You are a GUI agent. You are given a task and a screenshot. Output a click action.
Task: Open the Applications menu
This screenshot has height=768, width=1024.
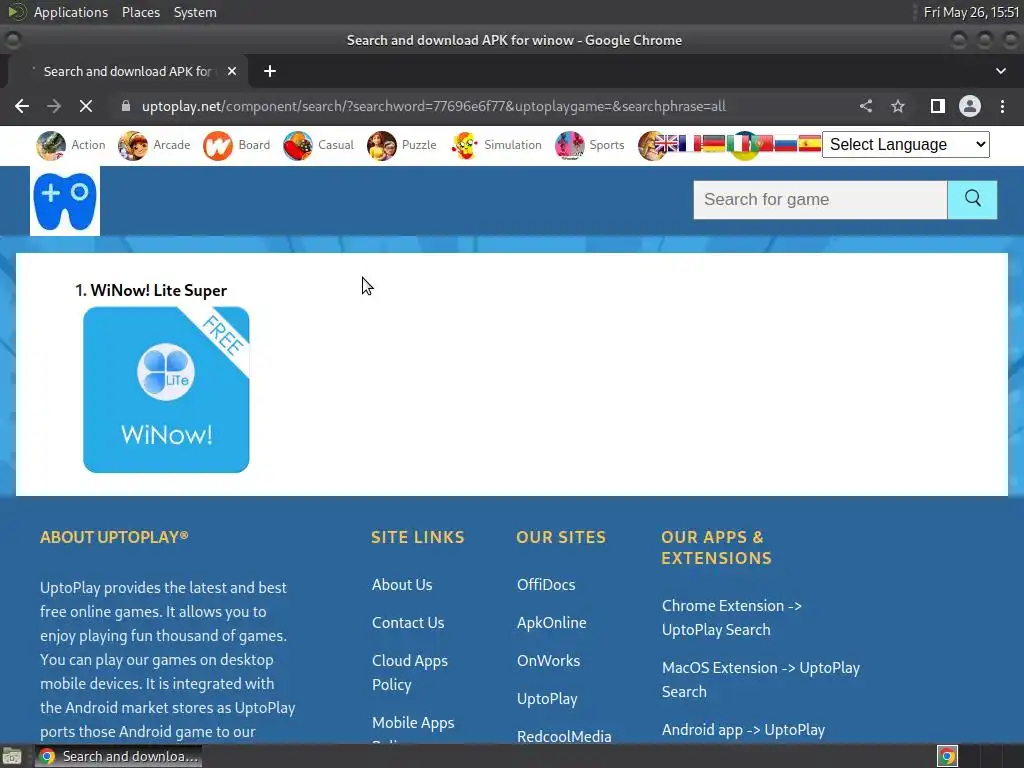pyautogui.click(x=71, y=12)
